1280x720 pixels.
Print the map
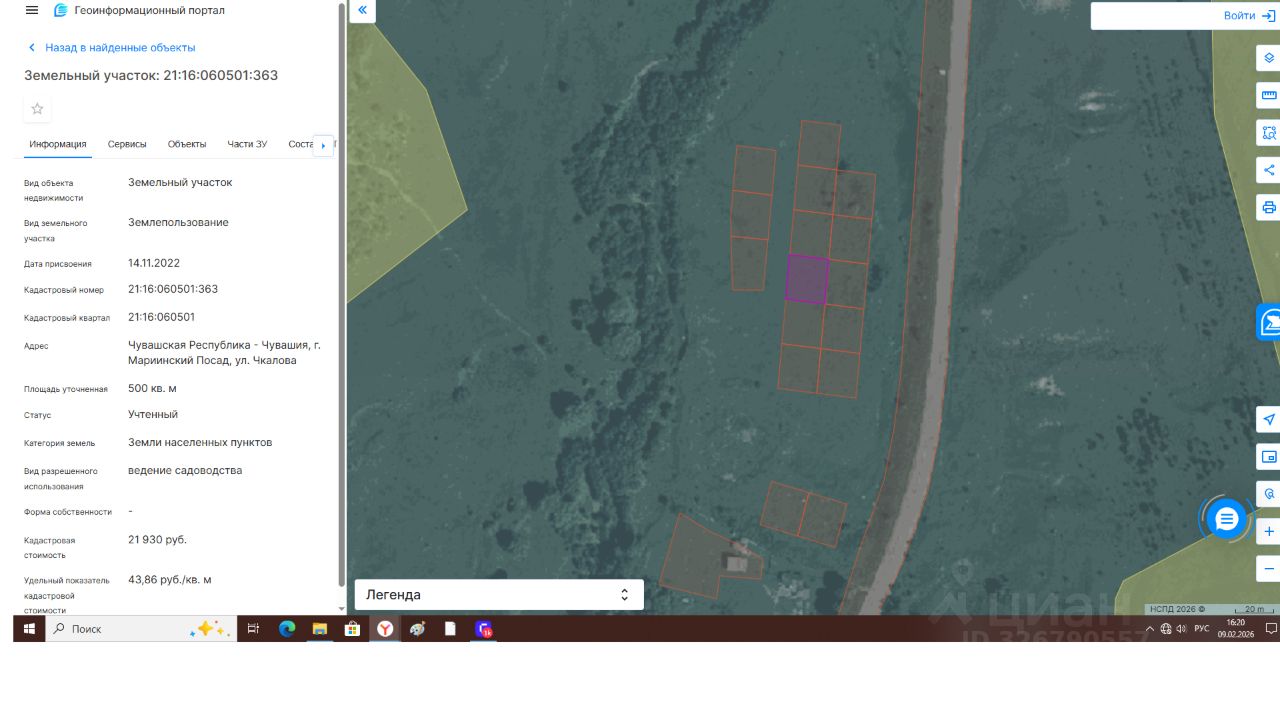(1269, 208)
